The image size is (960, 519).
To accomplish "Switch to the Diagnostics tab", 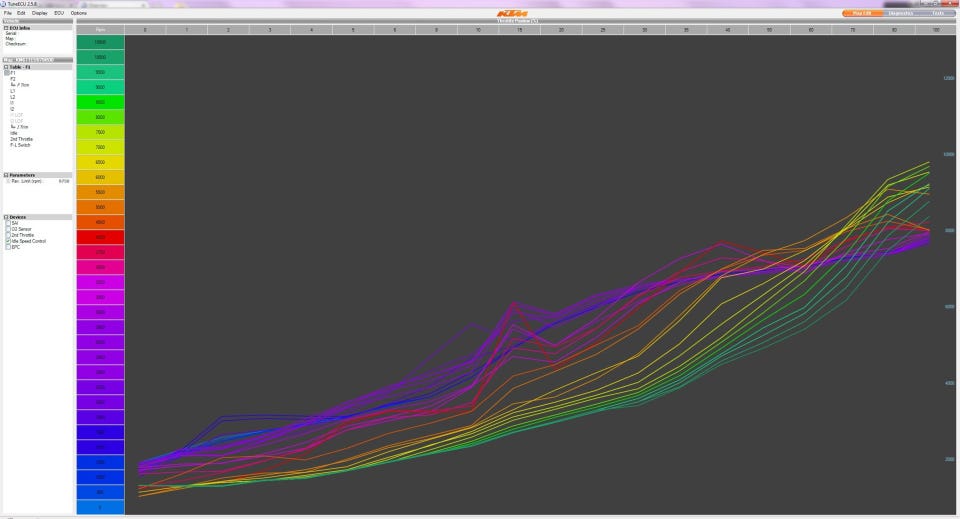I will click(901, 13).
